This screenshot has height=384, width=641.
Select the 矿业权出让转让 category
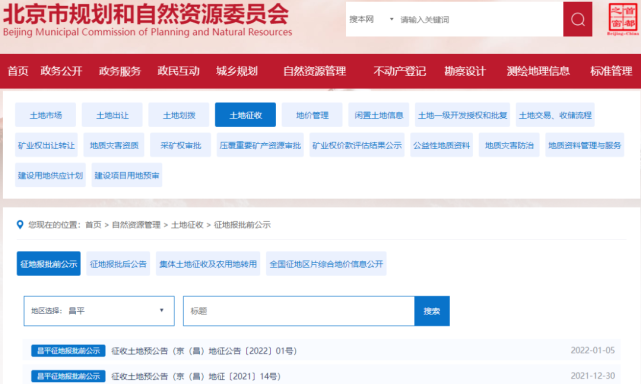46,145
